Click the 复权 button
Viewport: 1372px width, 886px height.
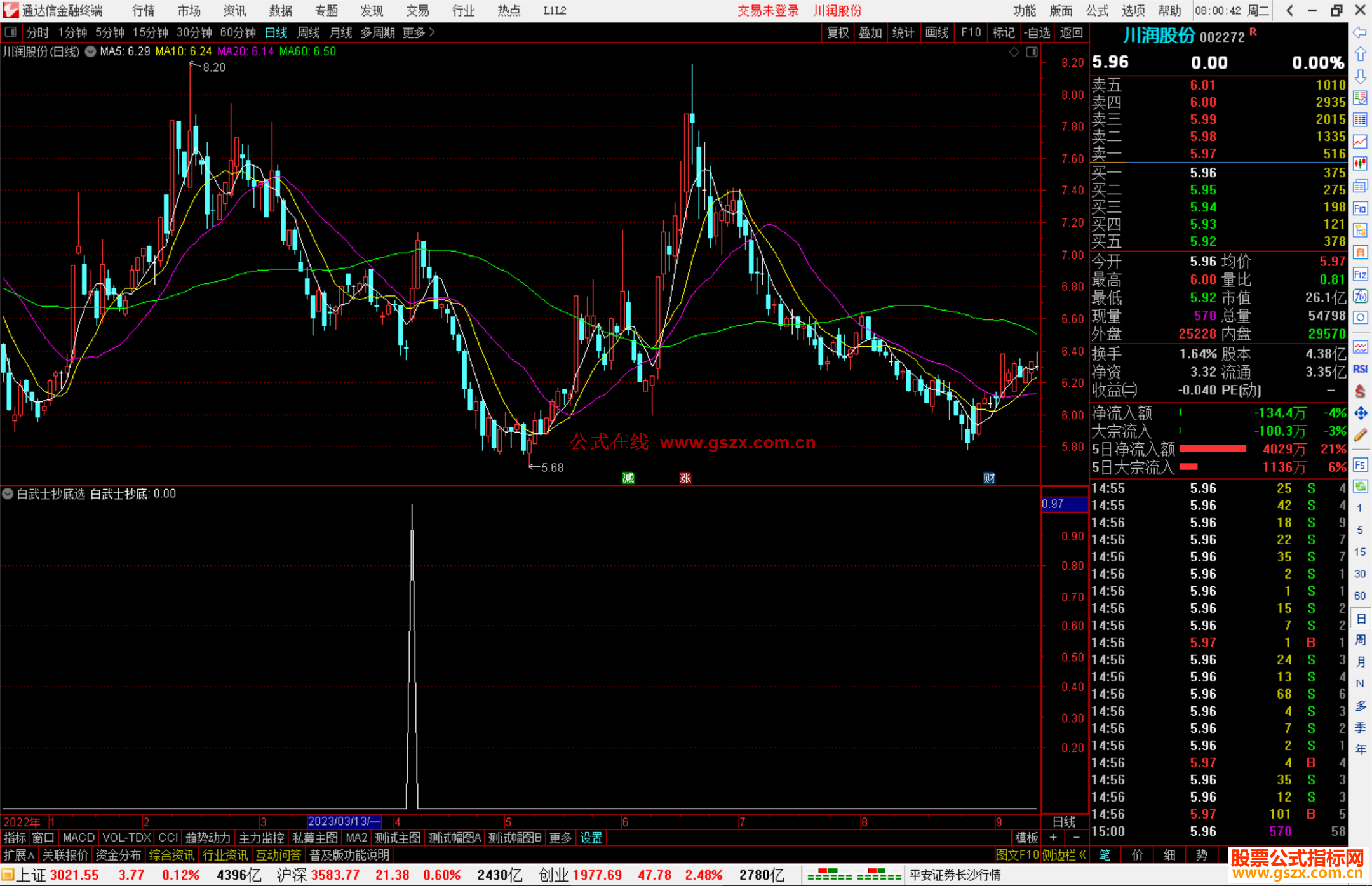838,32
